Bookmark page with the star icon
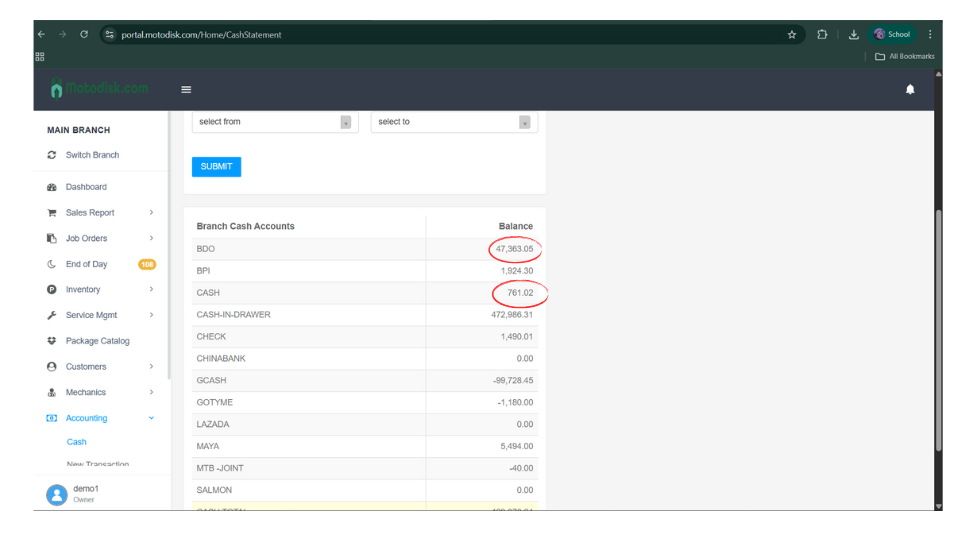 point(792,34)
